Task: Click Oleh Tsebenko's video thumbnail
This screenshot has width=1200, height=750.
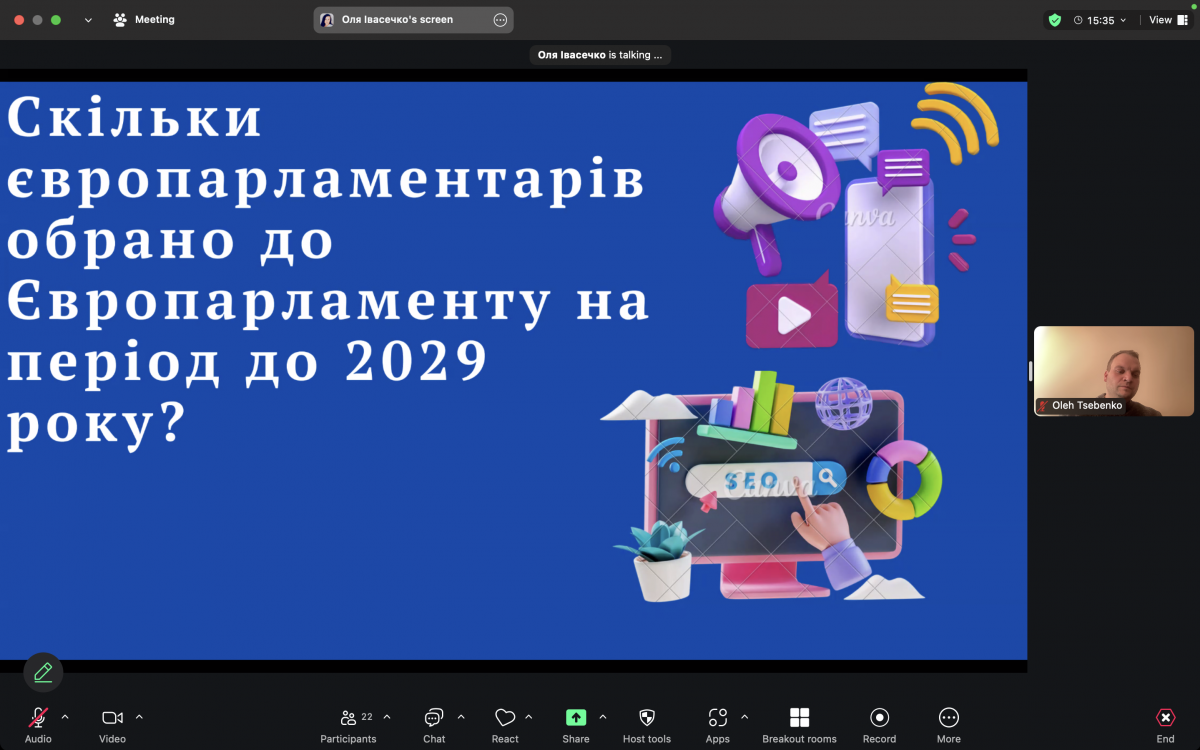Action: pyautogui.click(x=1113, y=370)
